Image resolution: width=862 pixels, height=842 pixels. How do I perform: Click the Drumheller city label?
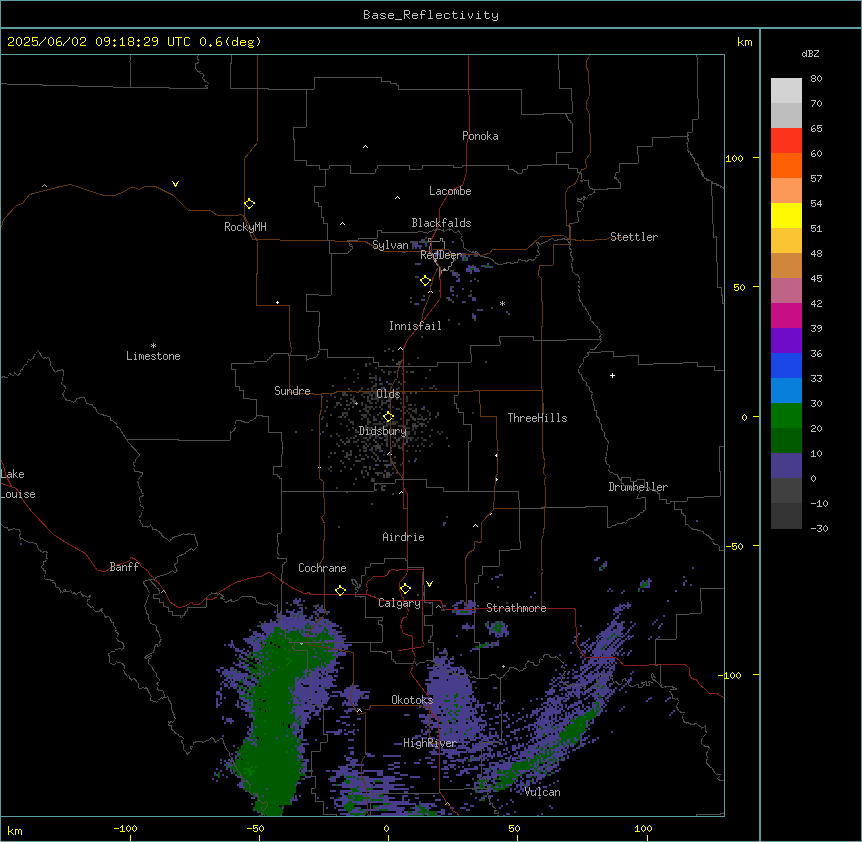638,487
